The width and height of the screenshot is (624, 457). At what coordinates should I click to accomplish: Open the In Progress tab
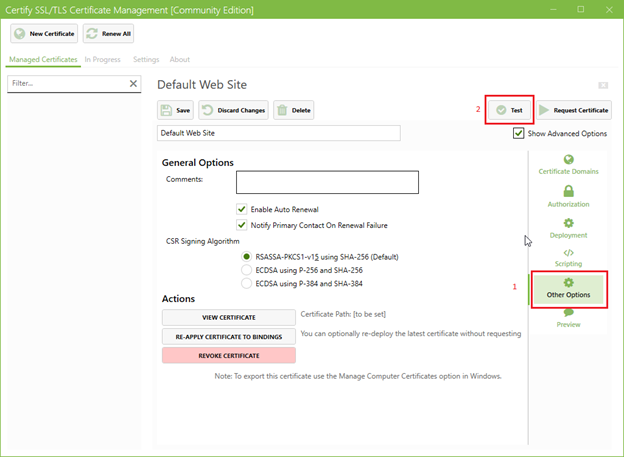(x=102, y=59)
